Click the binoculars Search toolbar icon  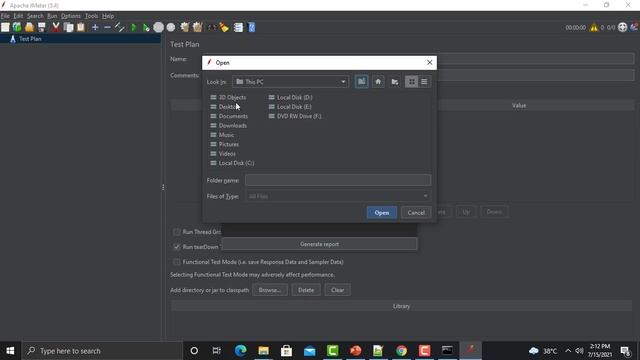click(212, 27)
